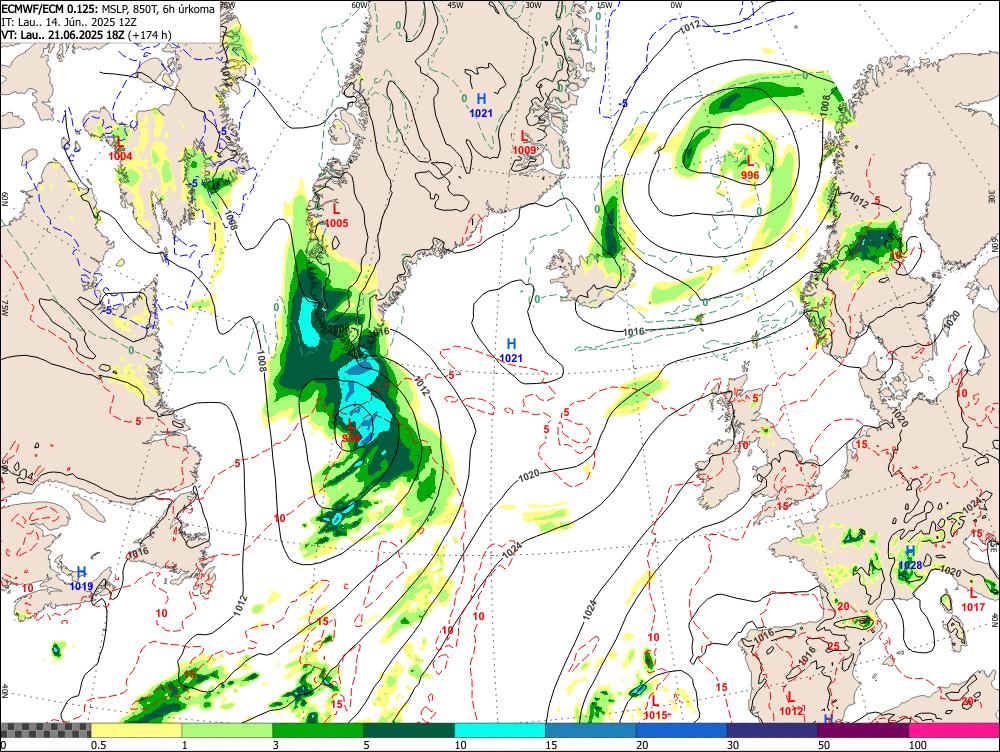This screenshot has width=1000, height=752.
Task: Click the map title 'ECMWF/ECM 0.125: MSLP, 850T, 6h úrkoma'
Action: tap(108, 10)
